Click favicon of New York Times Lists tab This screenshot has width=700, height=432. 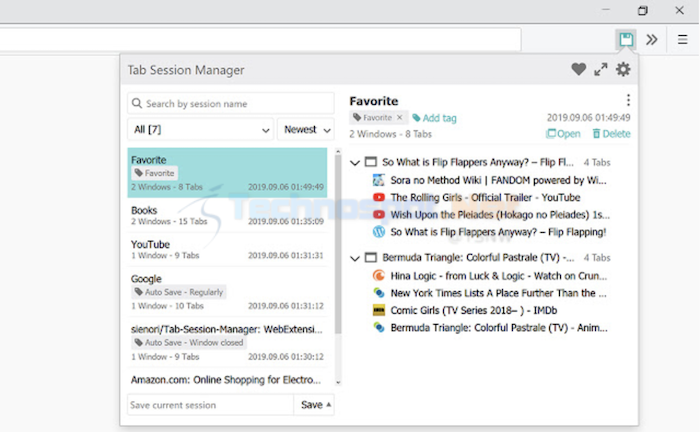coord(379,293)
